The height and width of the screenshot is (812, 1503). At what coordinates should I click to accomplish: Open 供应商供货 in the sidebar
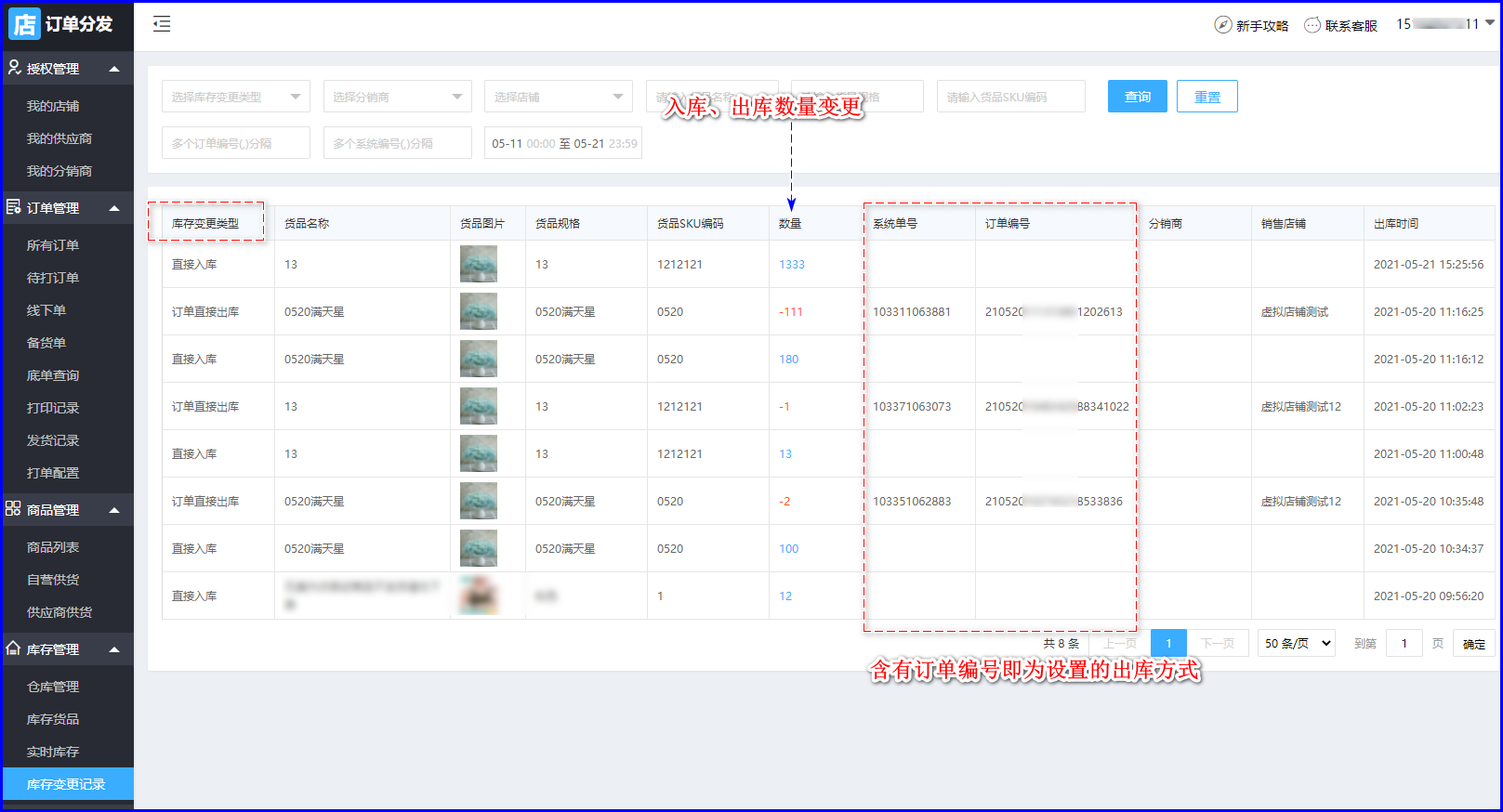tap(59, 612)
